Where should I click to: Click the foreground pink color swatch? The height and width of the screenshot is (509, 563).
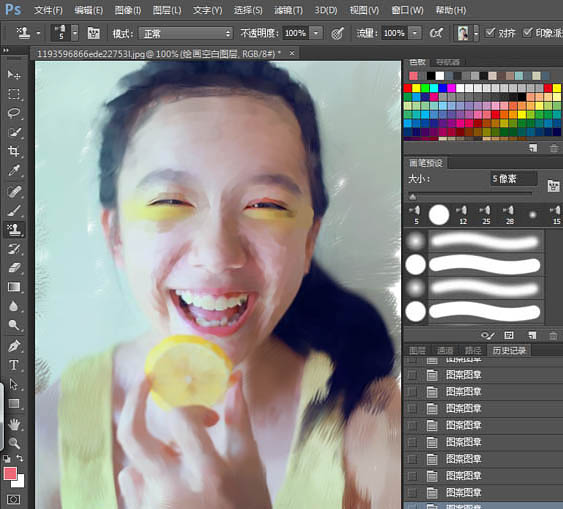pos(10,474)
